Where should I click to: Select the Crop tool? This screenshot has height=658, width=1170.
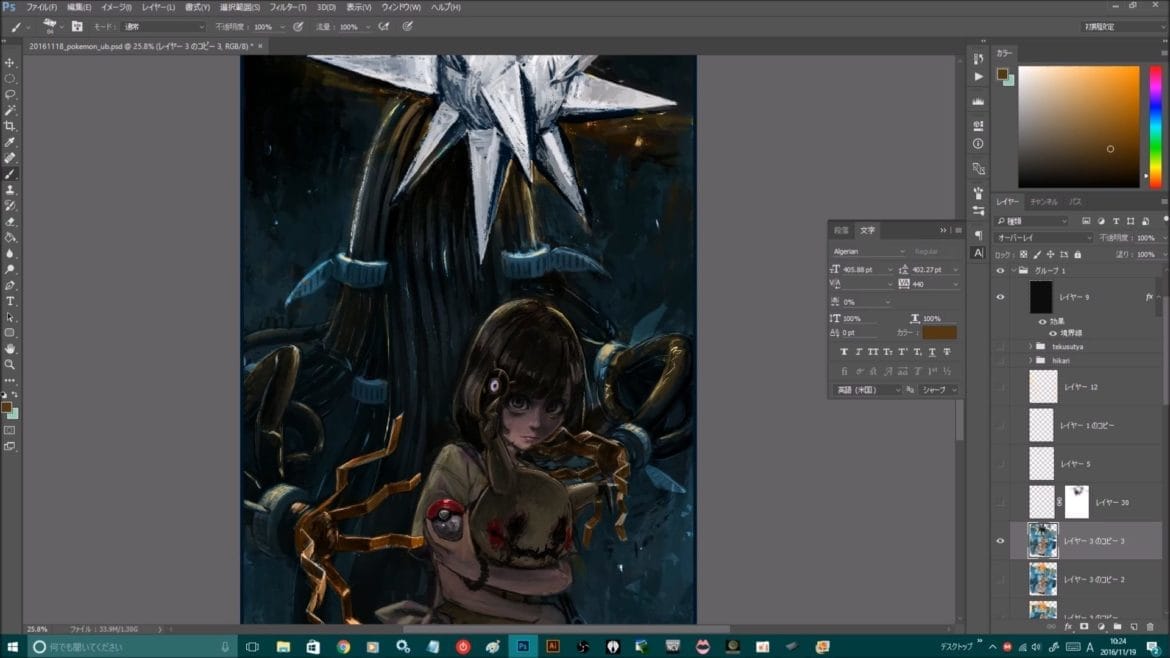10,126
